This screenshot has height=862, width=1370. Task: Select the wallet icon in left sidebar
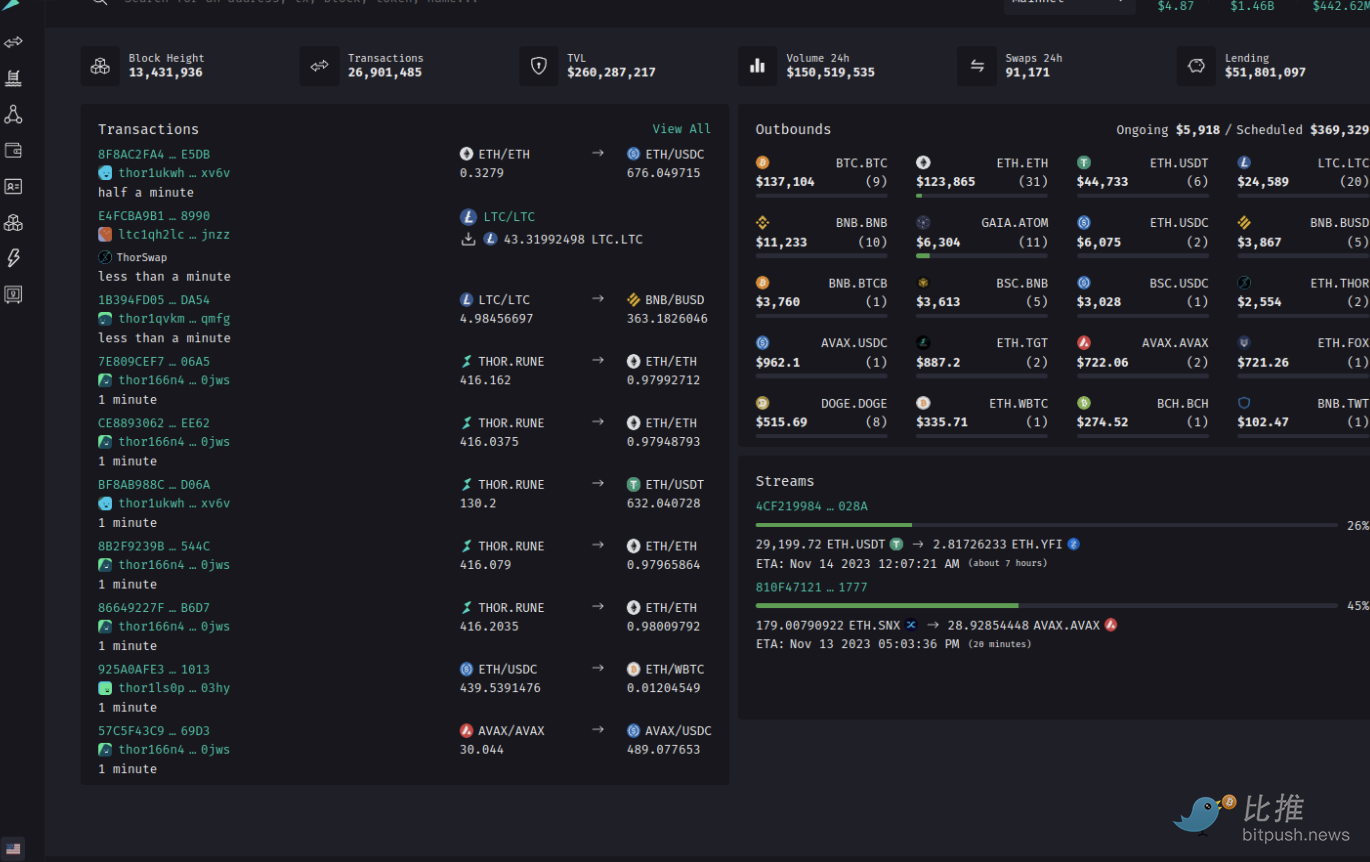tap(13, 151)
